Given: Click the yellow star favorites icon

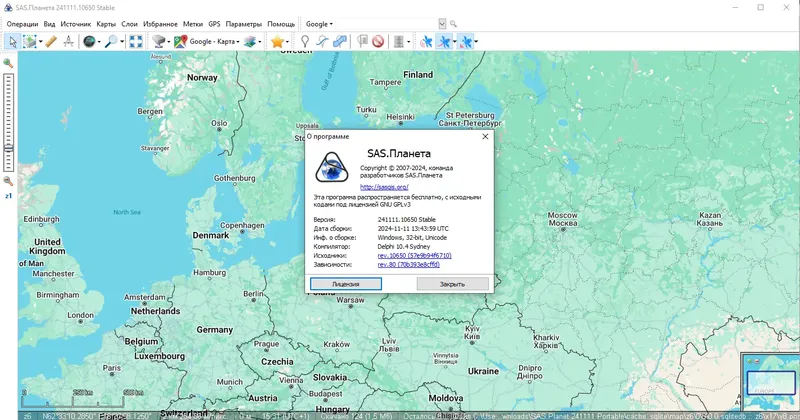Looking at the screenshot, I should pyautogui.click(x=277, y=41).
